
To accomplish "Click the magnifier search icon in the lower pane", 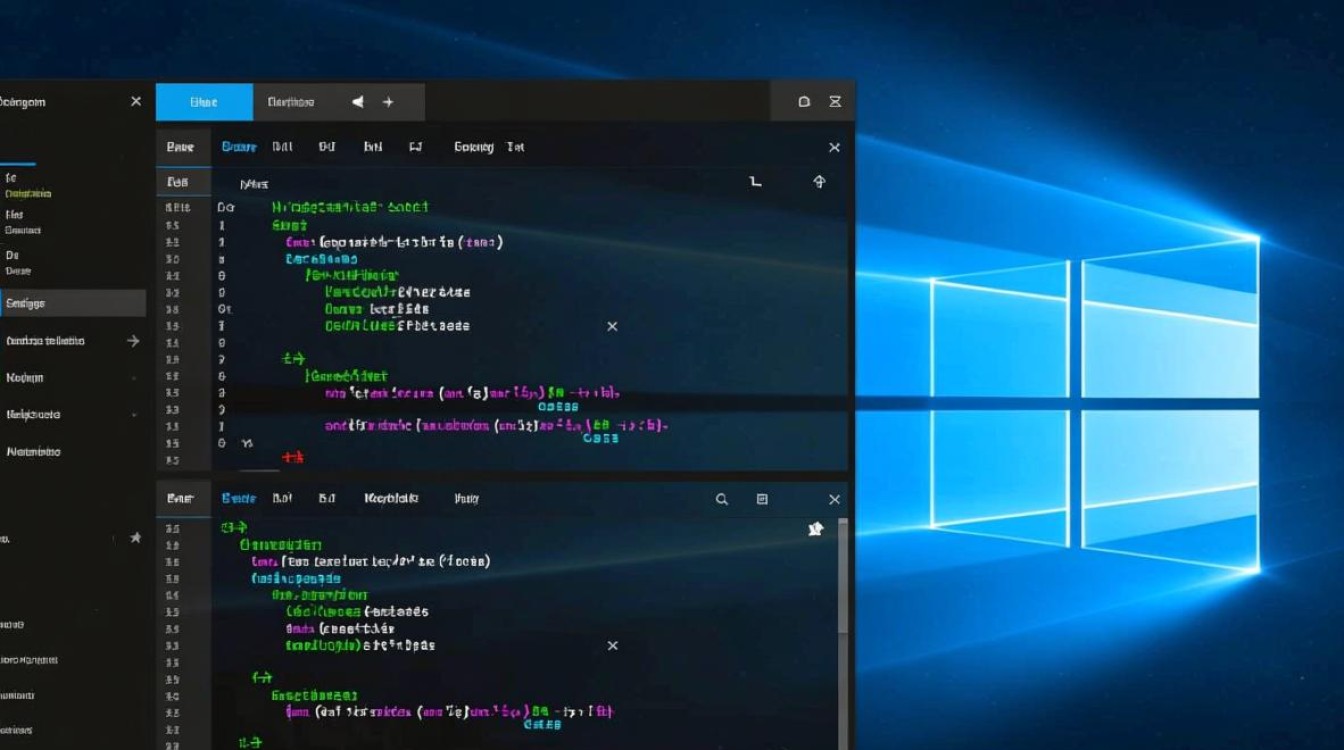I will (x=722, y=499).
